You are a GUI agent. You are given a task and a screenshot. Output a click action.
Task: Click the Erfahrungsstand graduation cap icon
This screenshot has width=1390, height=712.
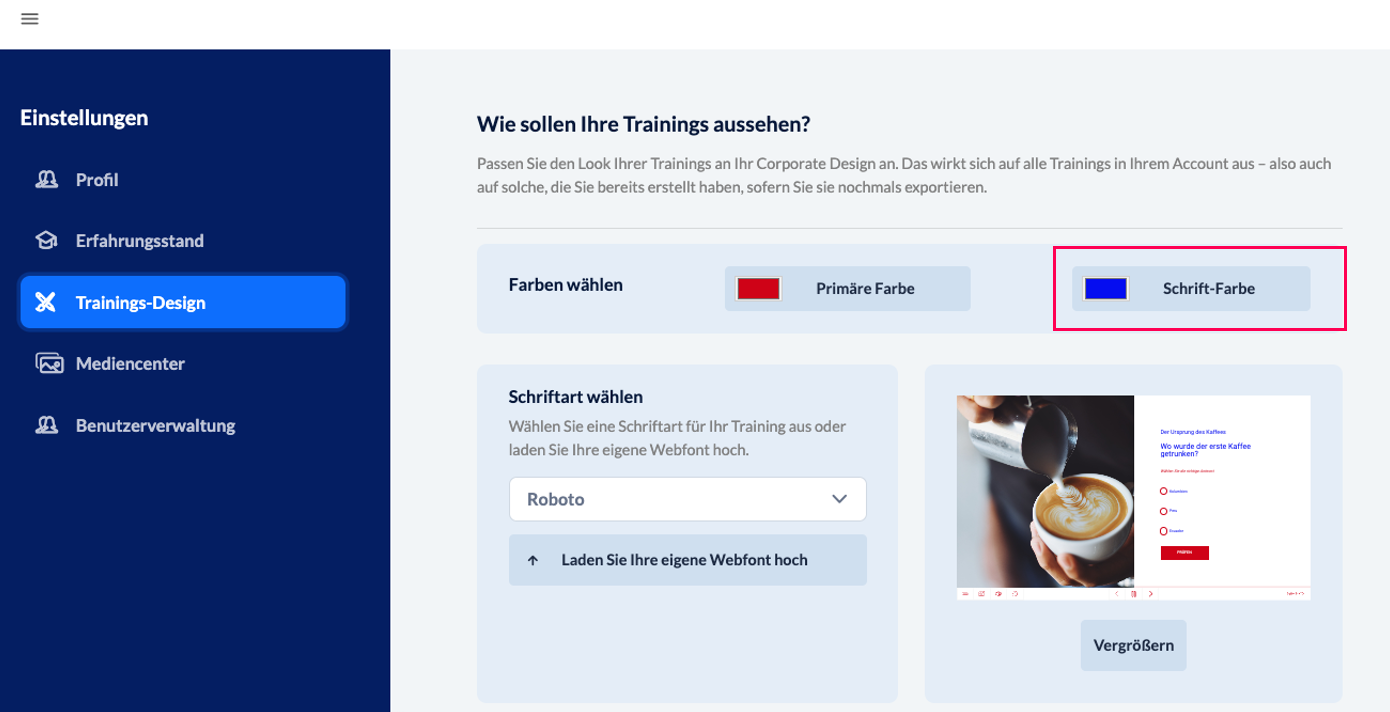pos(47,241)
